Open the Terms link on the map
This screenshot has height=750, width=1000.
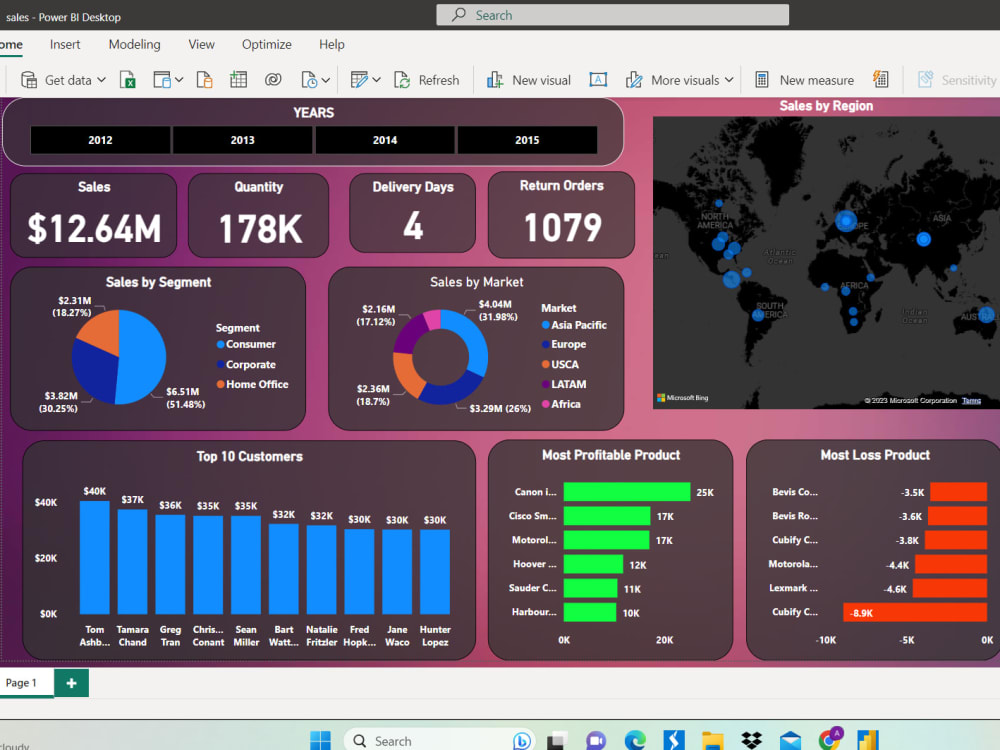click(x=971, y=398)
